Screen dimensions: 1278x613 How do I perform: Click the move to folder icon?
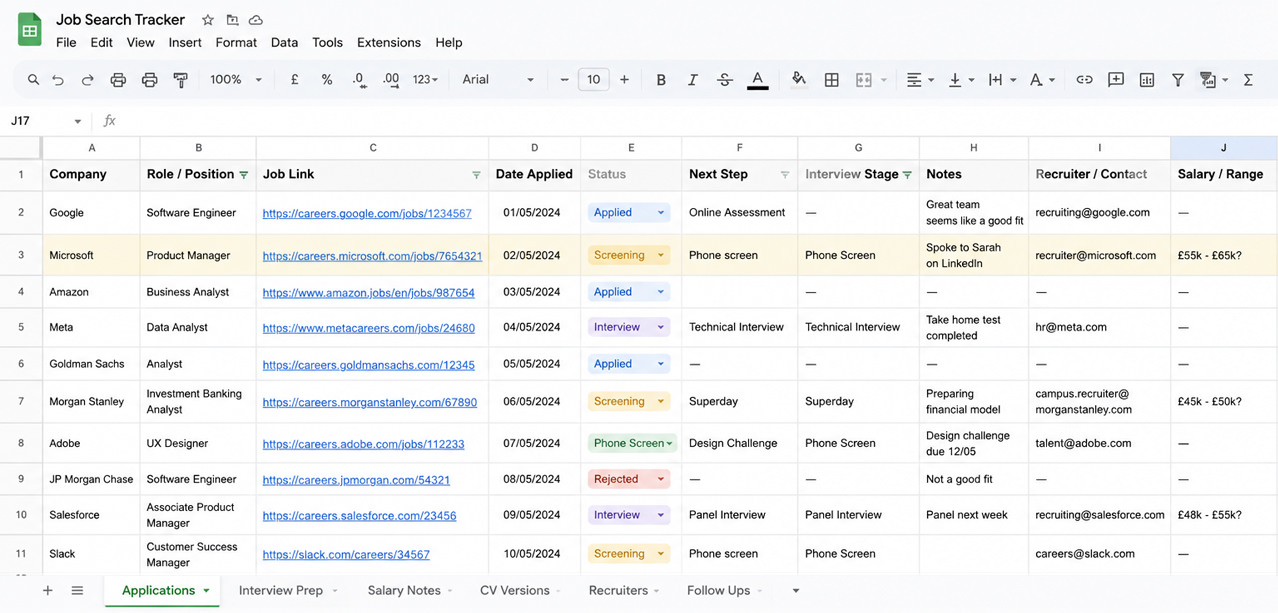(x=232, y=20)
